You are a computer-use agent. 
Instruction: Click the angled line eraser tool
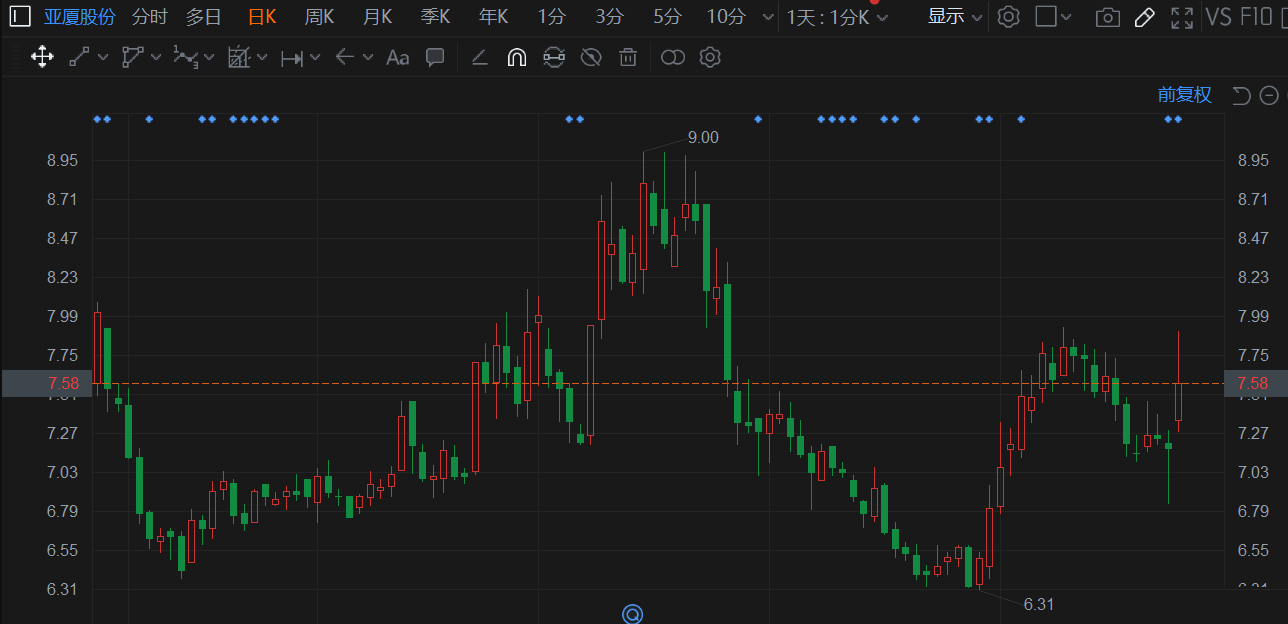[x=479, y=57]
